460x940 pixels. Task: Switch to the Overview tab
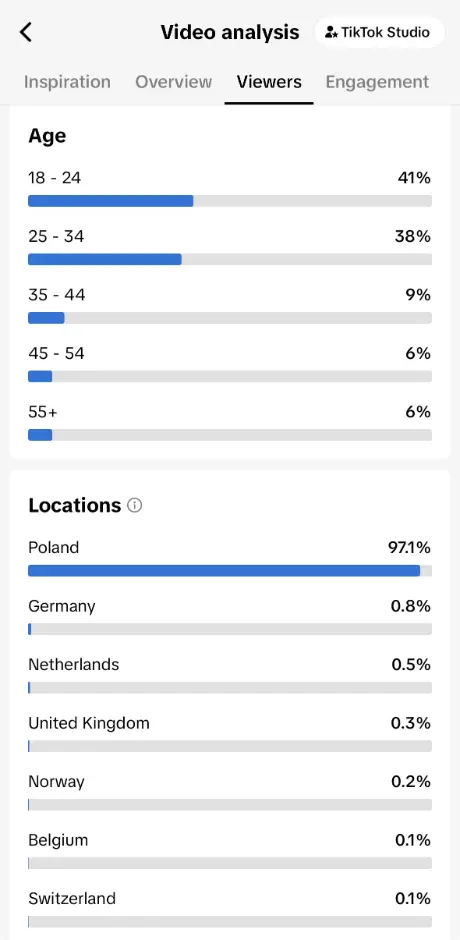(173, 82)
